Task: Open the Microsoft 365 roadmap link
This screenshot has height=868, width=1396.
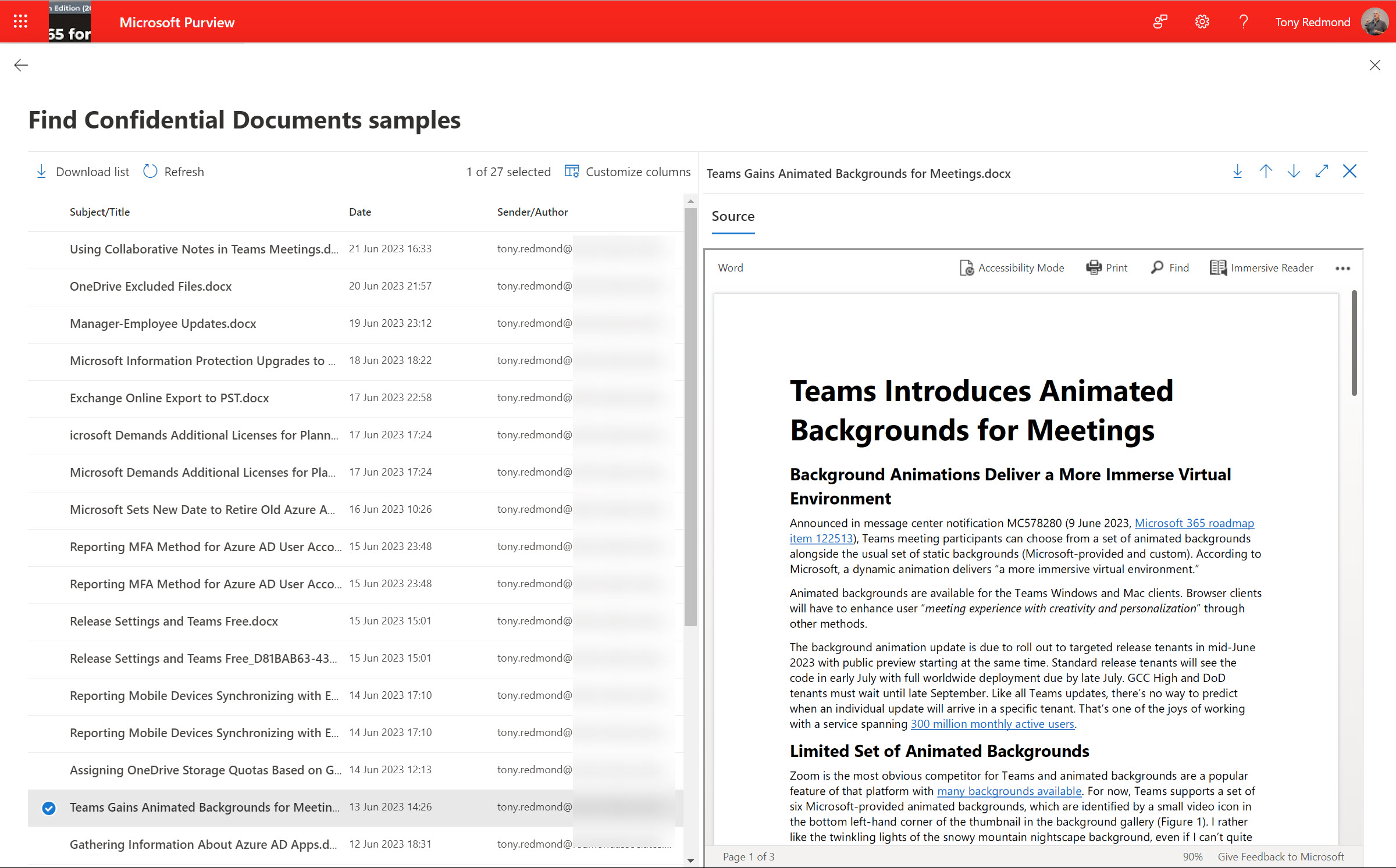Action: [1194, 523]
